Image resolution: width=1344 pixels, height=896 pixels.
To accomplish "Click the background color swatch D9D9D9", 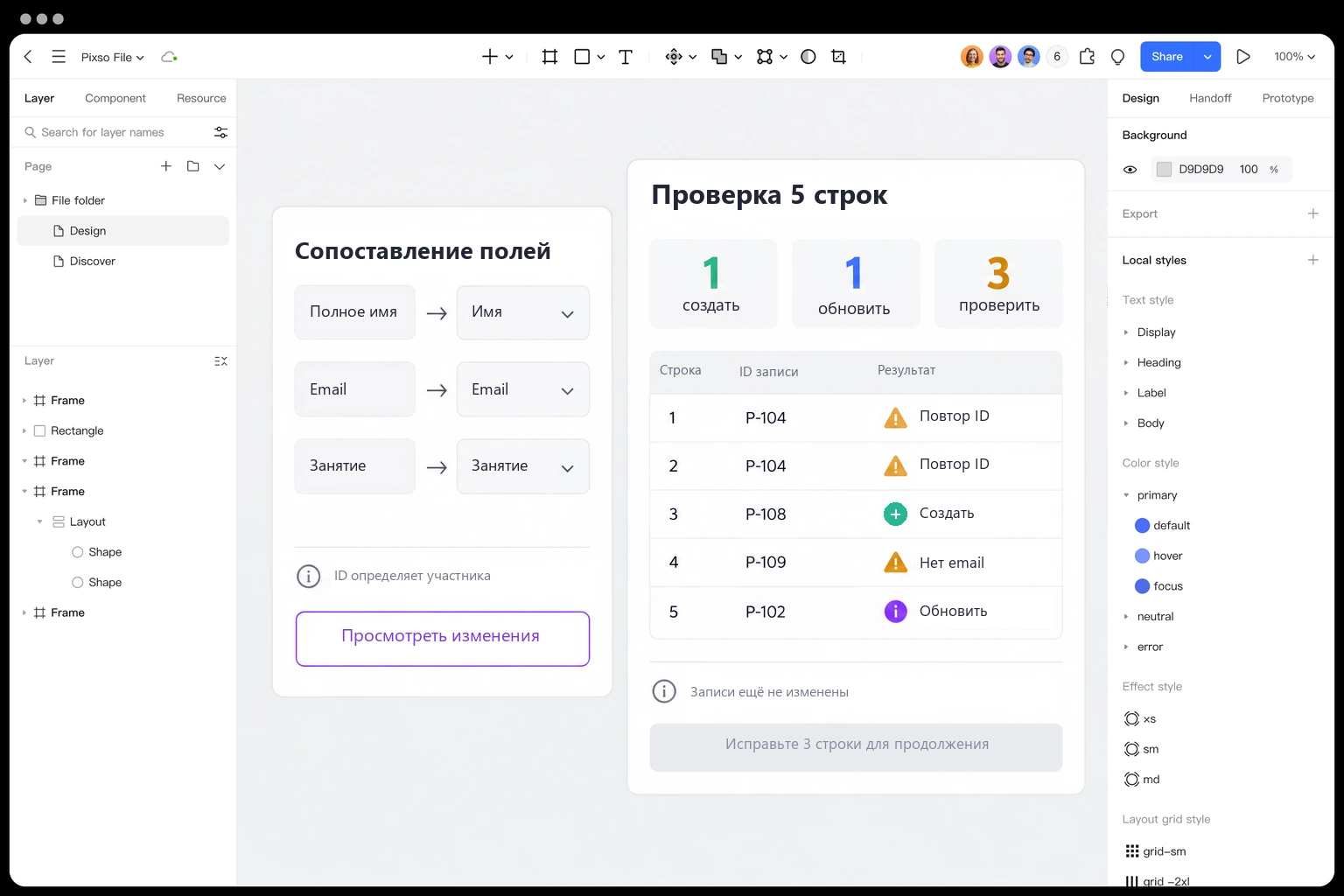I will pyautogui.click(x=1164, y=170).
